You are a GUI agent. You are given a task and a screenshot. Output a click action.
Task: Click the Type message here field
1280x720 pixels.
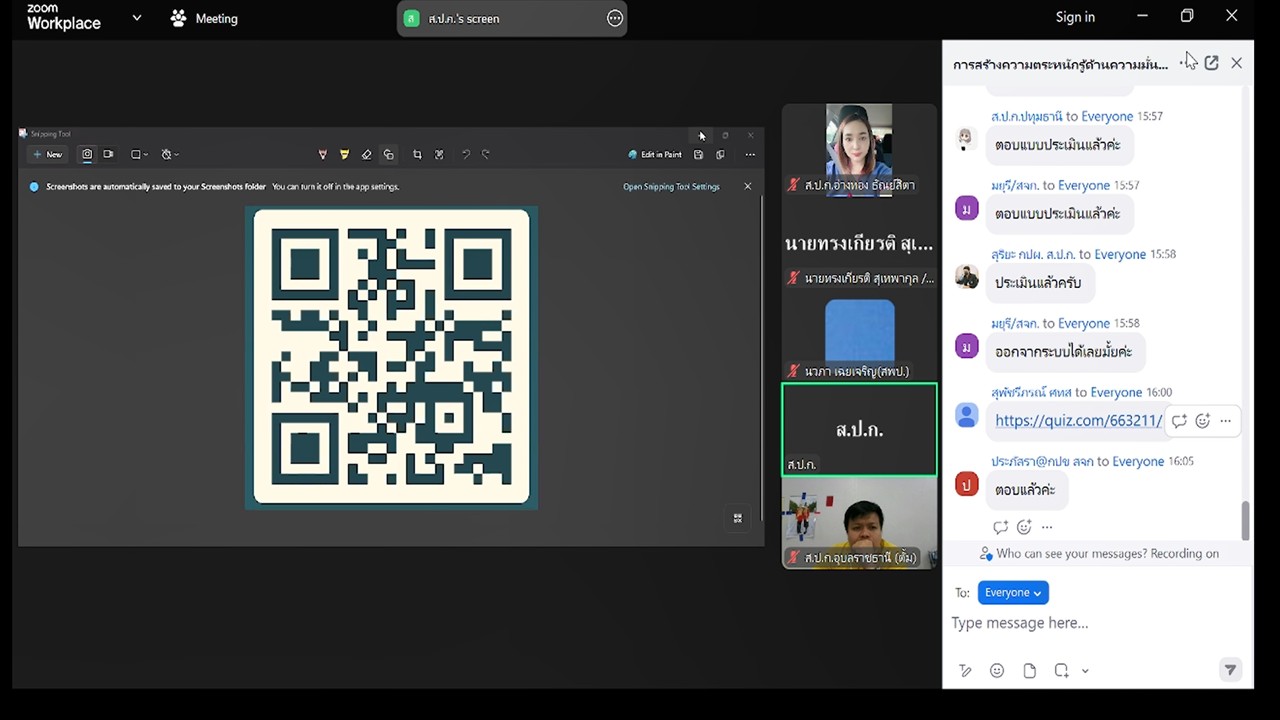1095,623
